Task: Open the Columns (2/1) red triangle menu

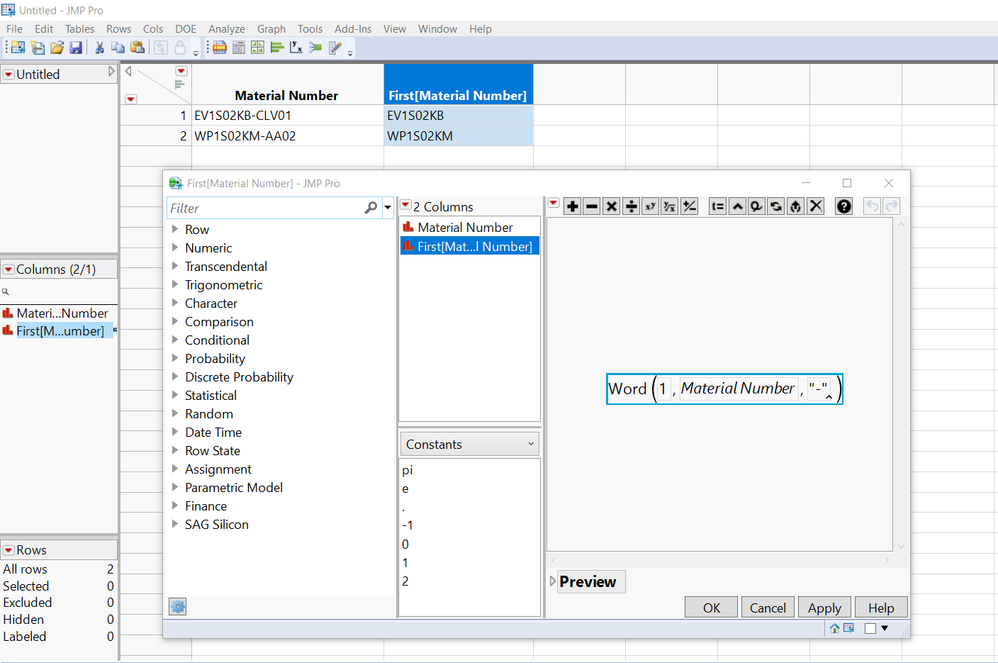Action: click(x=9, y=270)
